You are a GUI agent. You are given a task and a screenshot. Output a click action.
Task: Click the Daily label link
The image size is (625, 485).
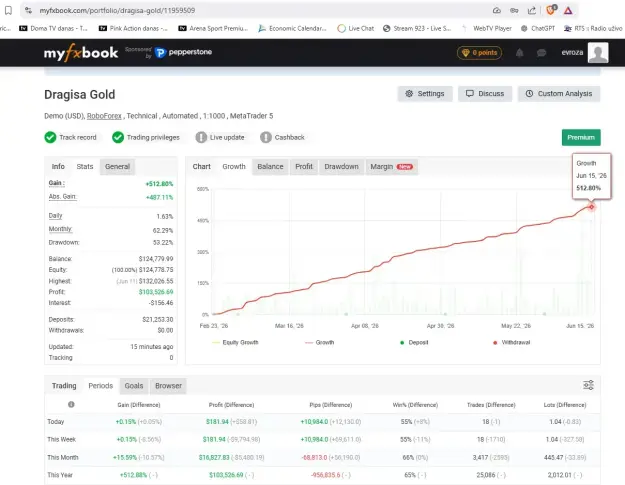pyautogui.click(x=55, y=216)
